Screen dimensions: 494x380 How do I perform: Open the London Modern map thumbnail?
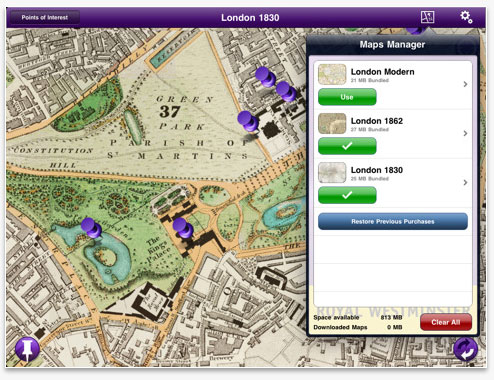point(332,74)
